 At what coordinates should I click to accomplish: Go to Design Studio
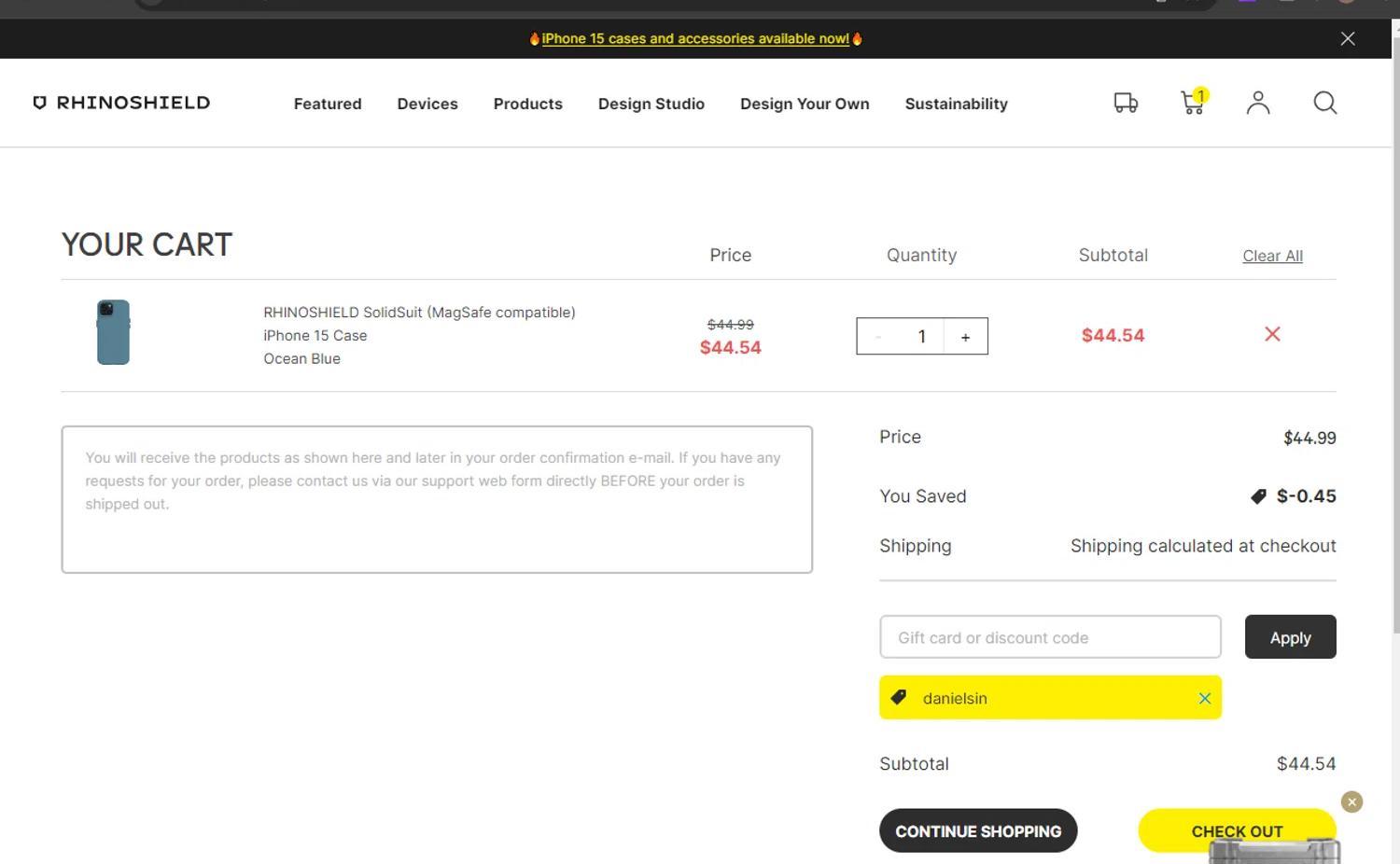click(651, 104)
